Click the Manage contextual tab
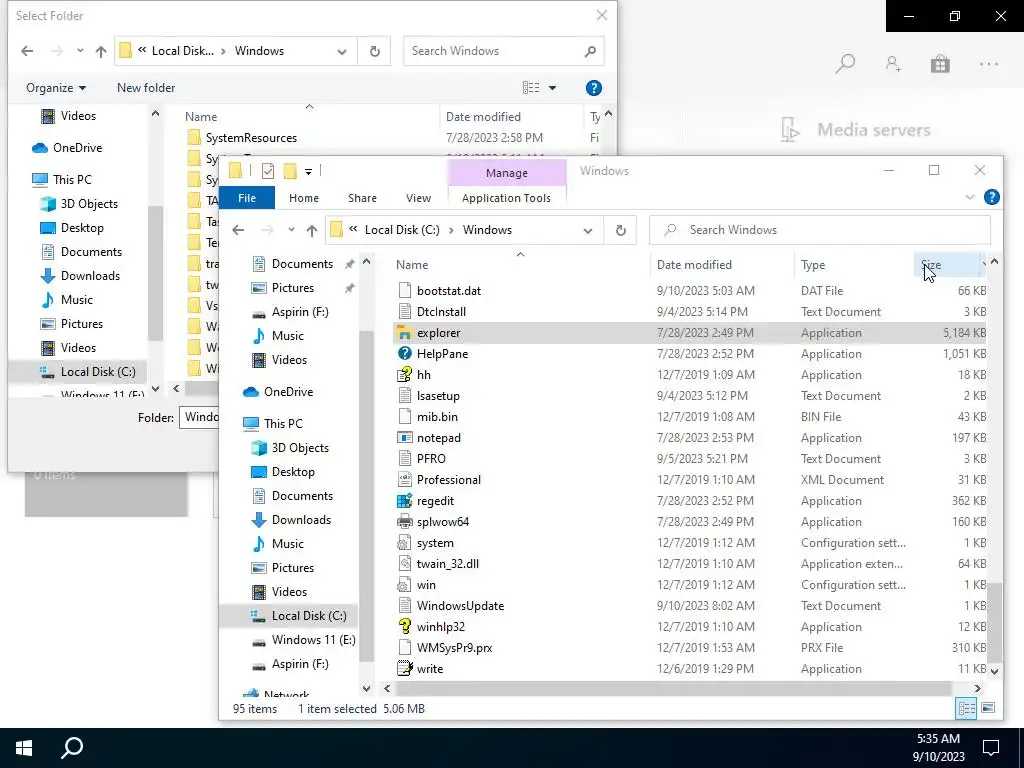Screen dimensions: 1024x768 tap(507, 172)
